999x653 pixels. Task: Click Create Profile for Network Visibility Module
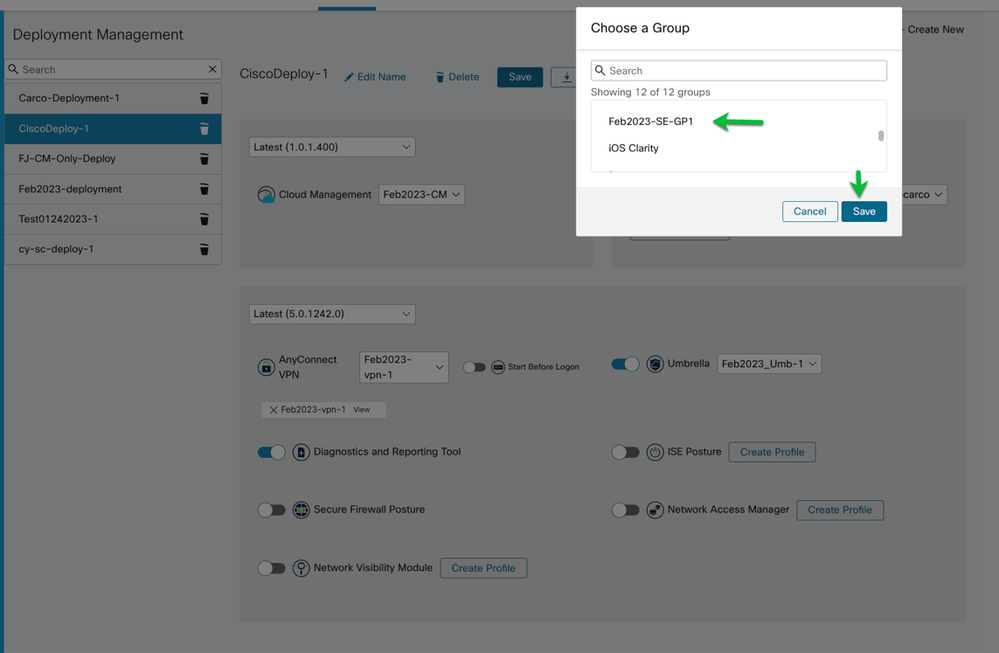tap(484, 568)
